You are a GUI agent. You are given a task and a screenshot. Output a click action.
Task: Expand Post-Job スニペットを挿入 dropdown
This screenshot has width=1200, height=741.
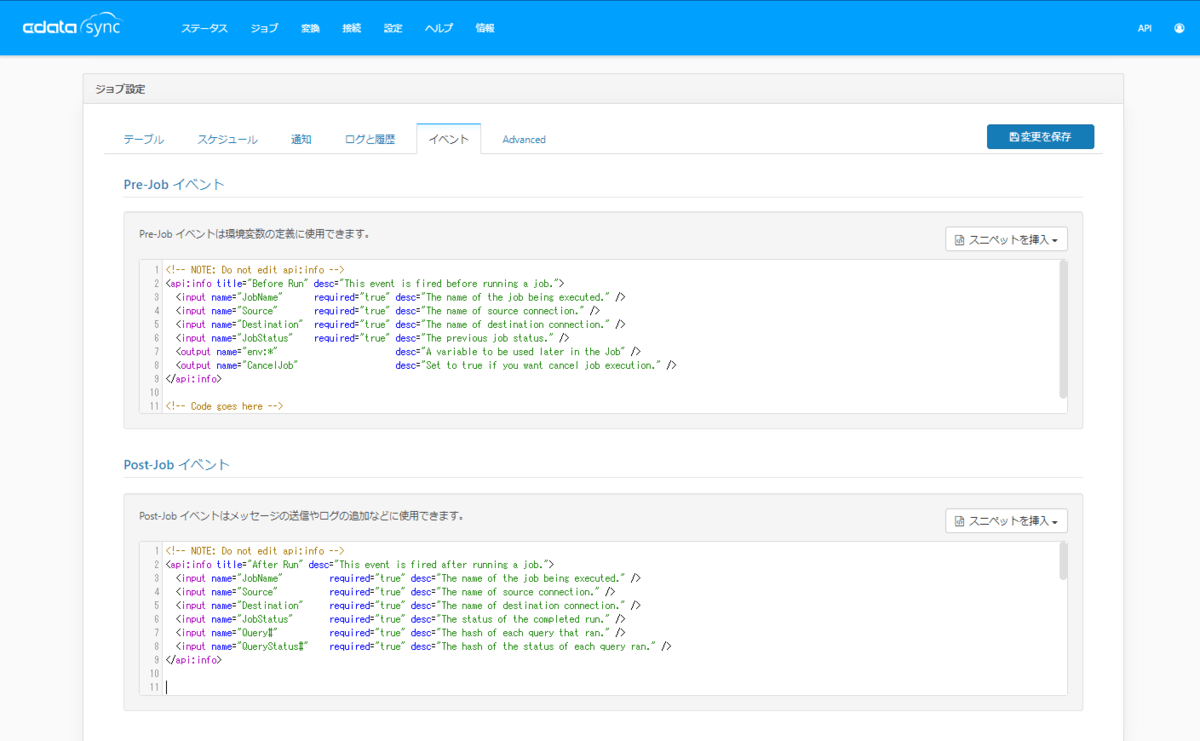[x=1006, y=521]
